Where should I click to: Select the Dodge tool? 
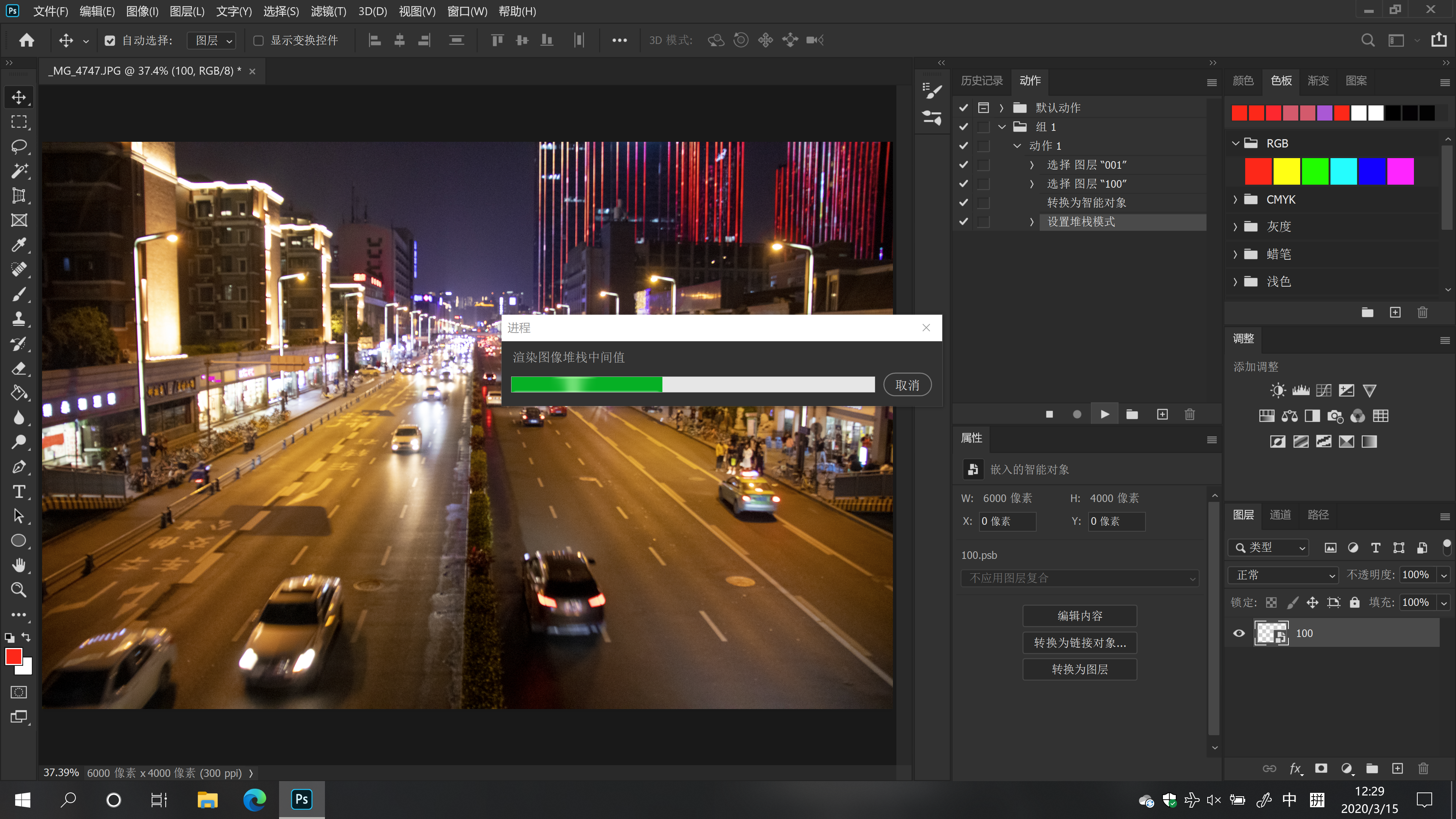tap(19, 442)
